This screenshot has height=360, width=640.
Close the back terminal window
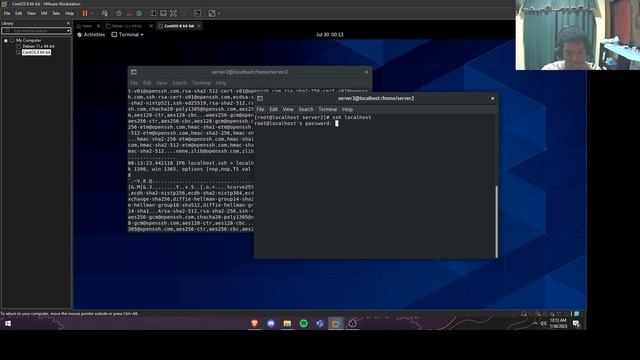coord(366,72)
